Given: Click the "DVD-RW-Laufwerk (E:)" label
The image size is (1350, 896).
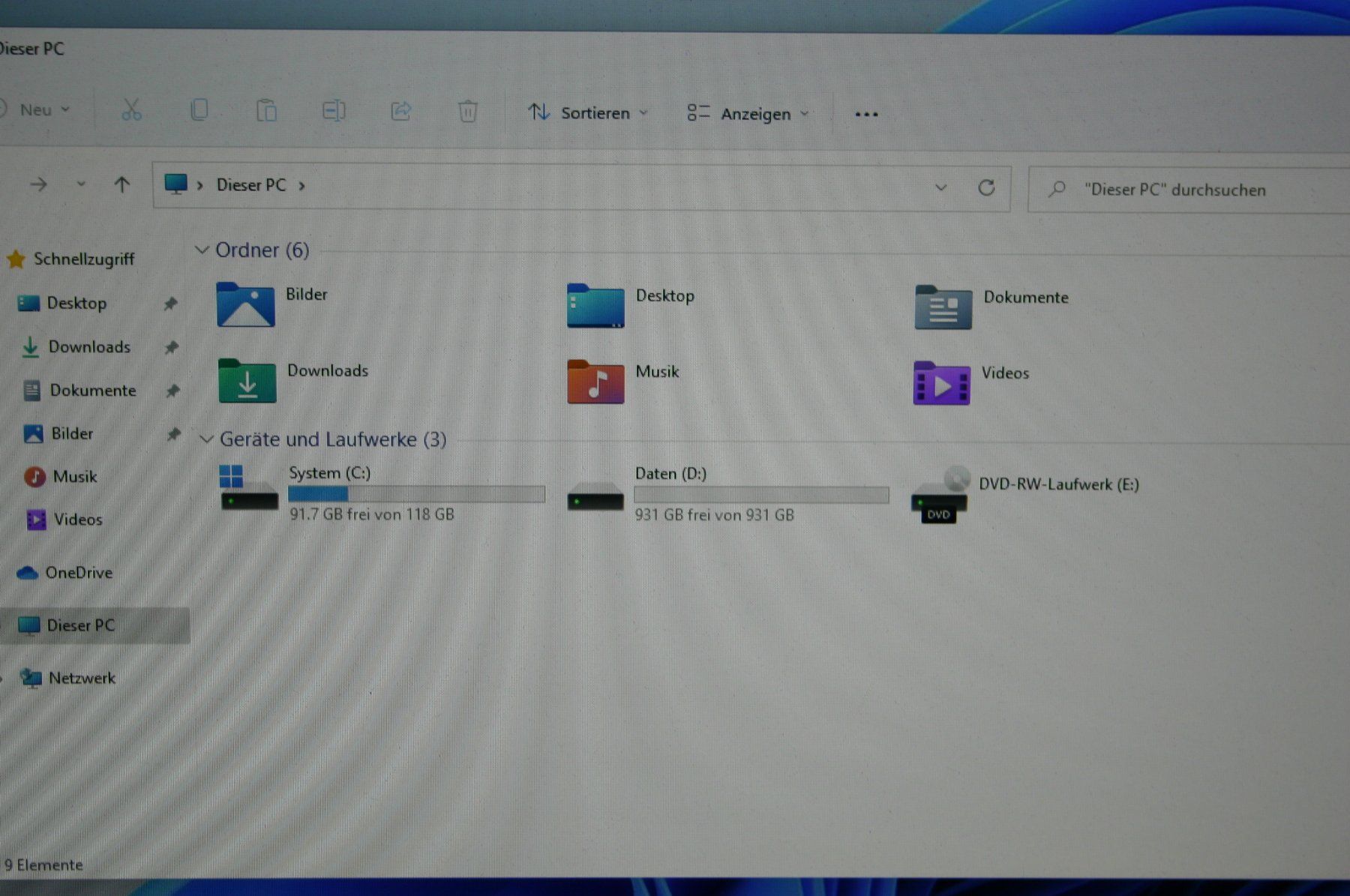Looking at the screenshot, I should (1059, 484).
